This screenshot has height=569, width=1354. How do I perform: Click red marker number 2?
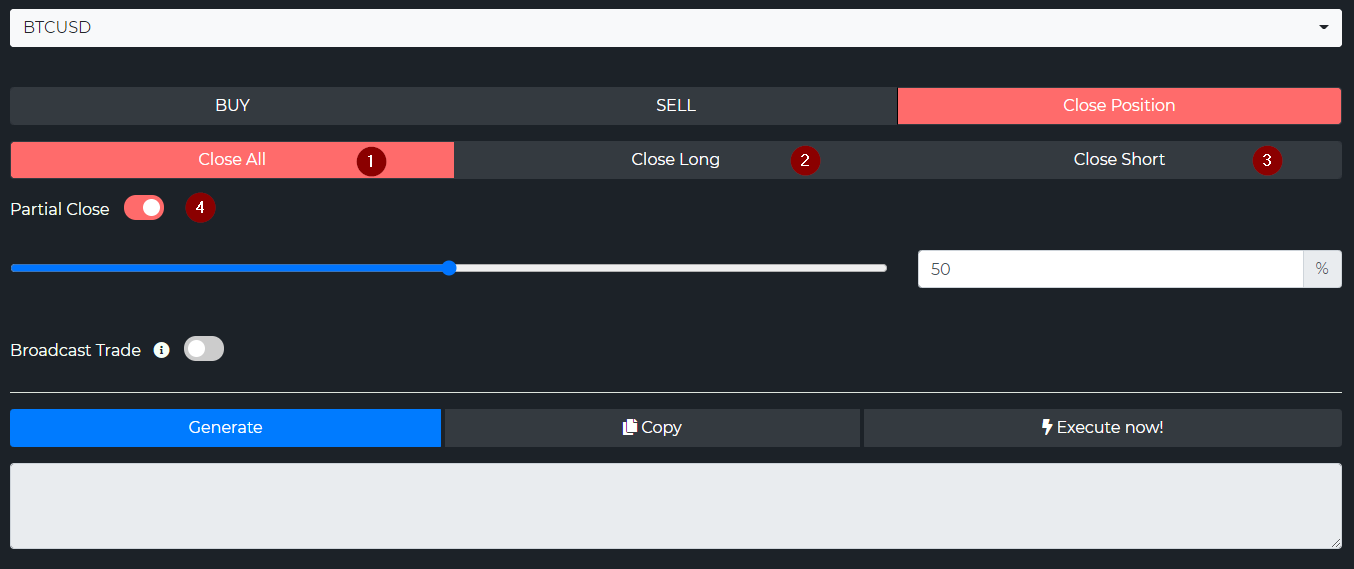(805, 160)
